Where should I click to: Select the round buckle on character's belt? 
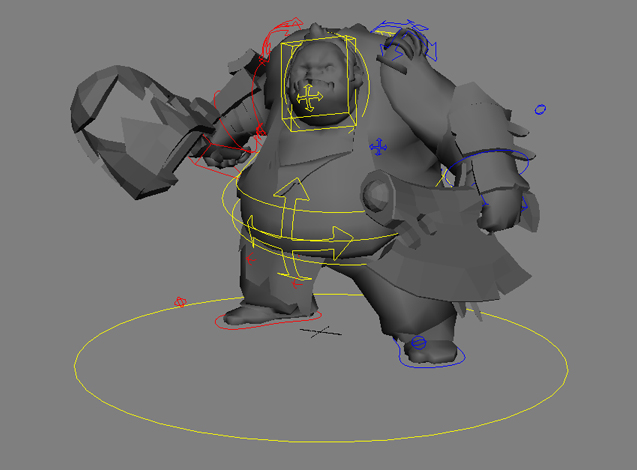[380, 195]
